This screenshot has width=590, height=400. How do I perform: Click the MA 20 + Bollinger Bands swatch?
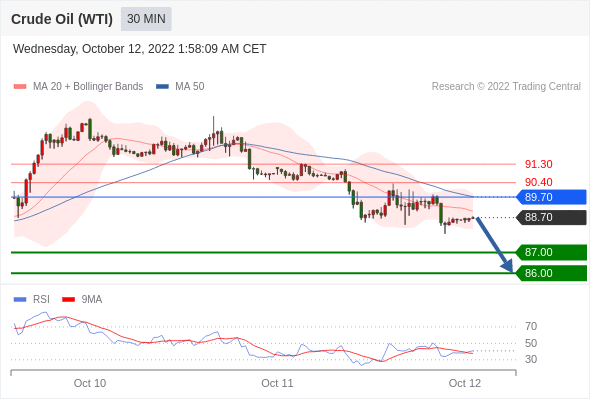coord(20,87)
